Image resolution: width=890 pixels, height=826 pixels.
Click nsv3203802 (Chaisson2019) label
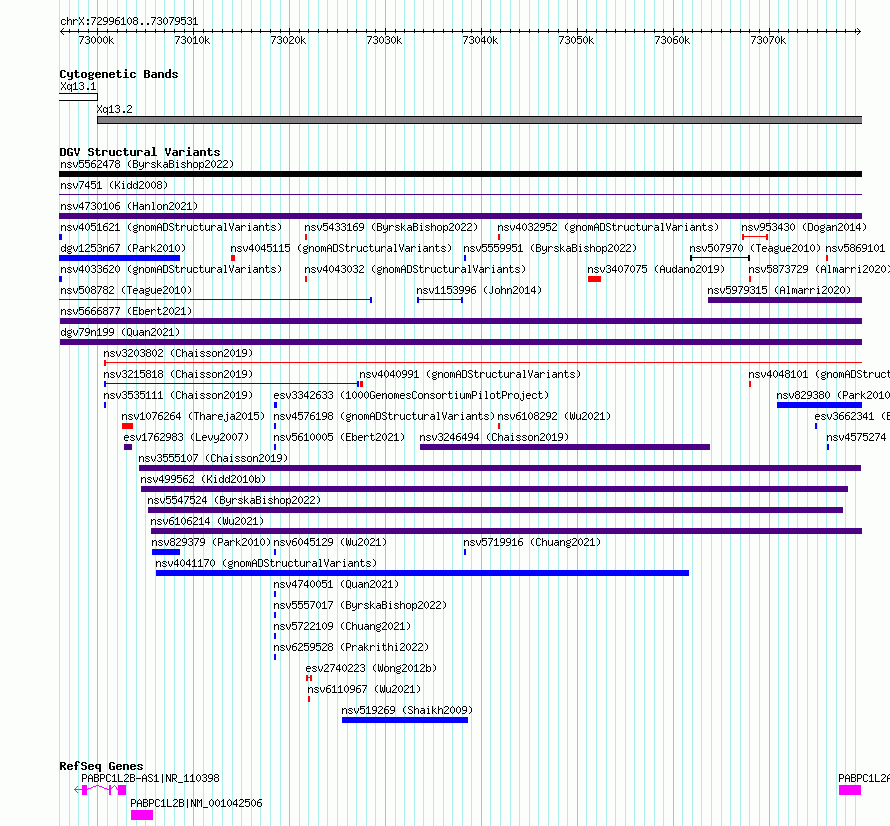178,353
